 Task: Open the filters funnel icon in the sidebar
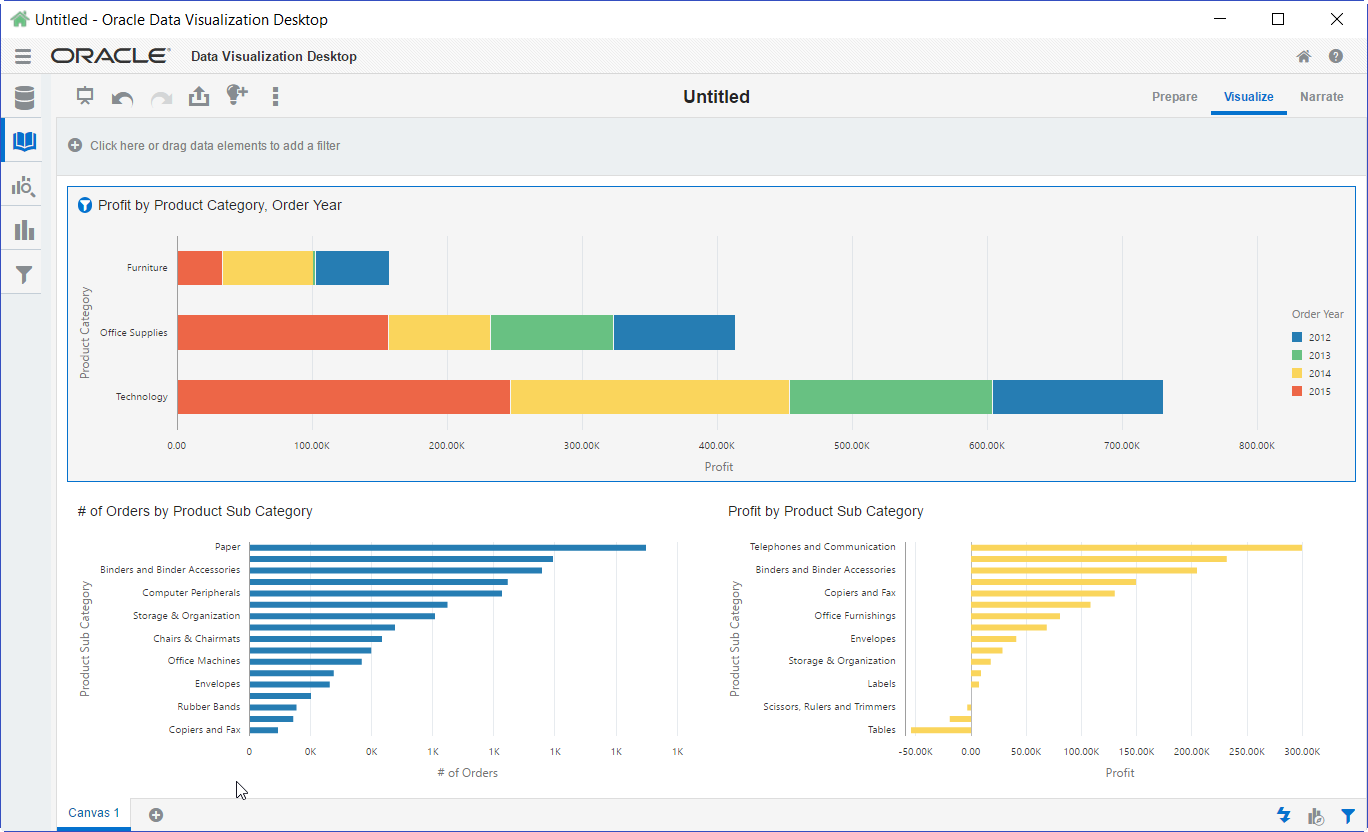coord(23,273)
